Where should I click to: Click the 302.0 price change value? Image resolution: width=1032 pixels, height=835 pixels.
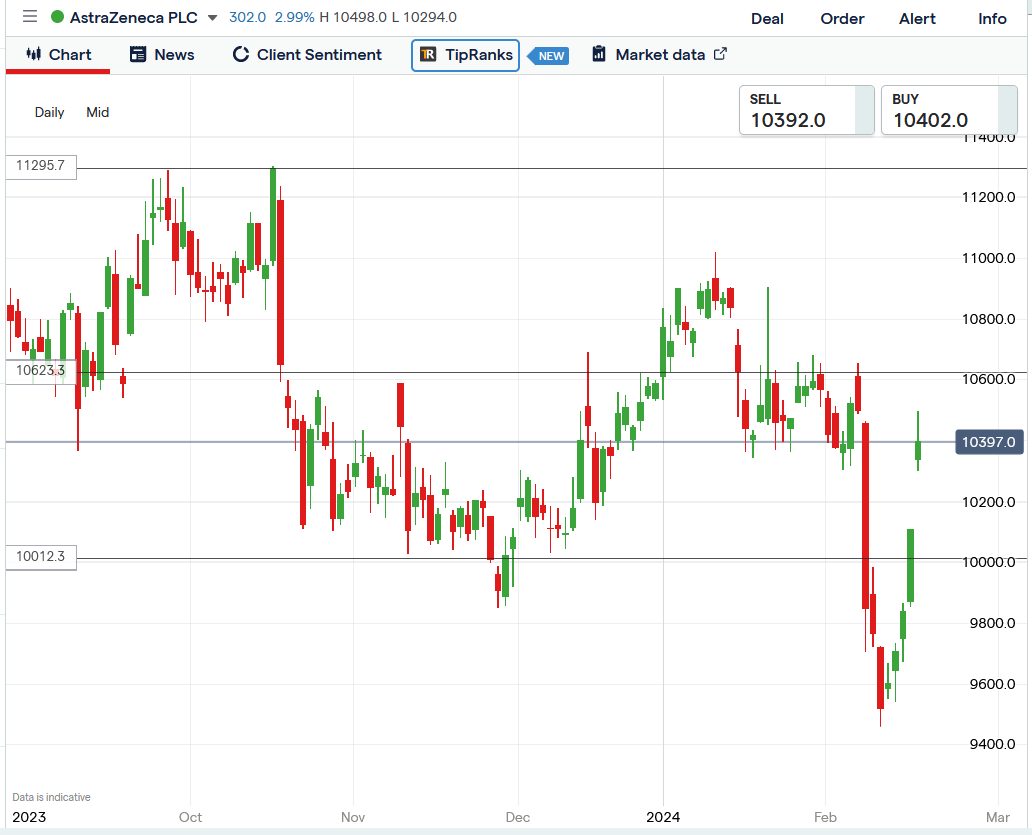247,17
